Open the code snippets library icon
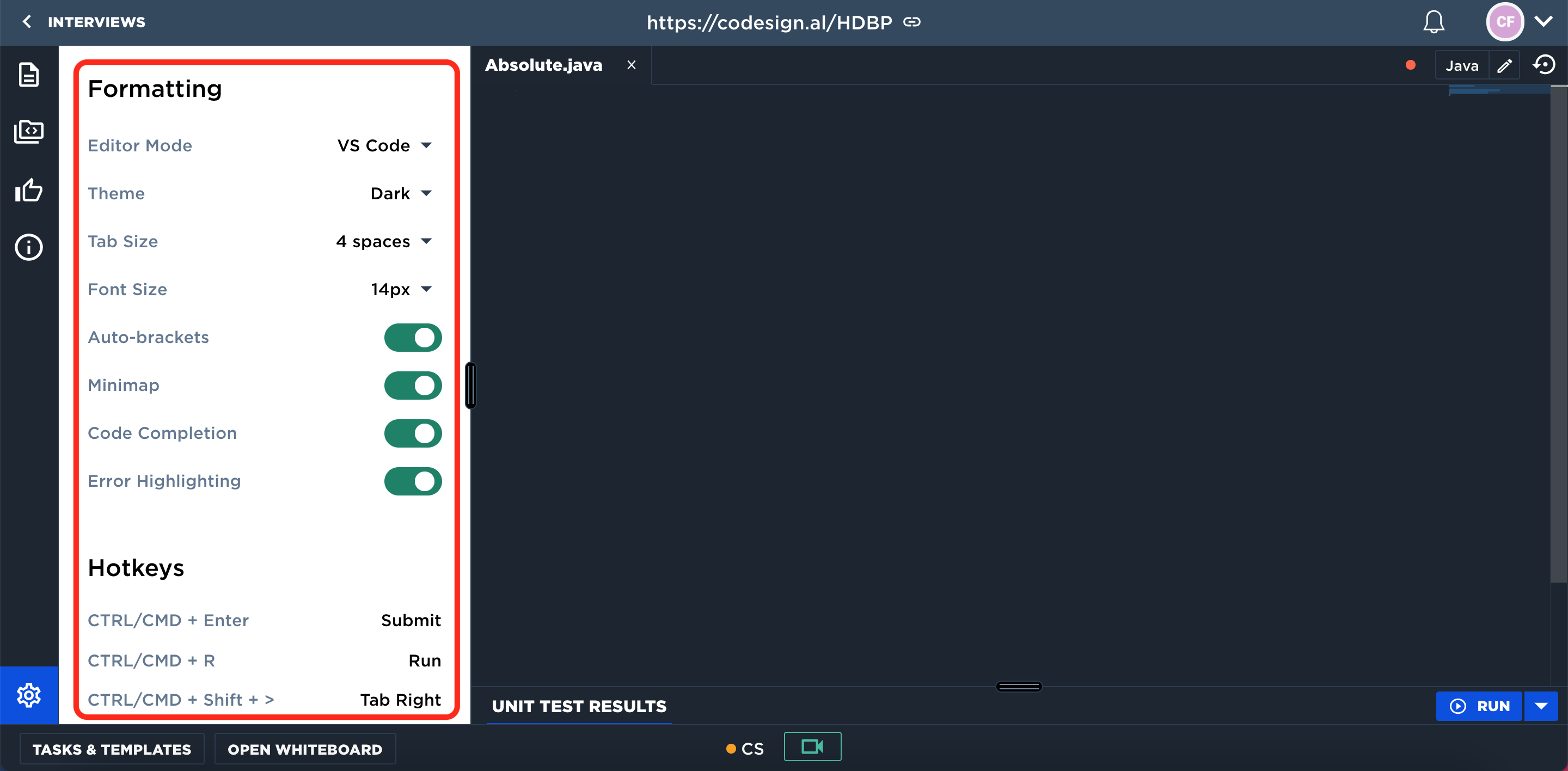This screenshot has width=1568, height=771. [29, 131]
